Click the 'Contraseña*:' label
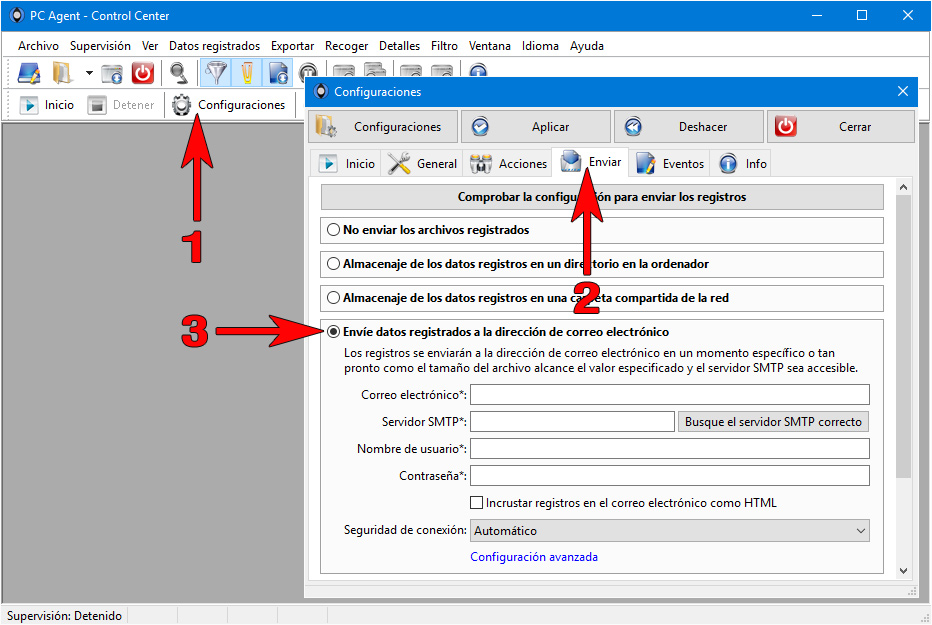Viewport: 932px width, 625px height. point(433,476)
